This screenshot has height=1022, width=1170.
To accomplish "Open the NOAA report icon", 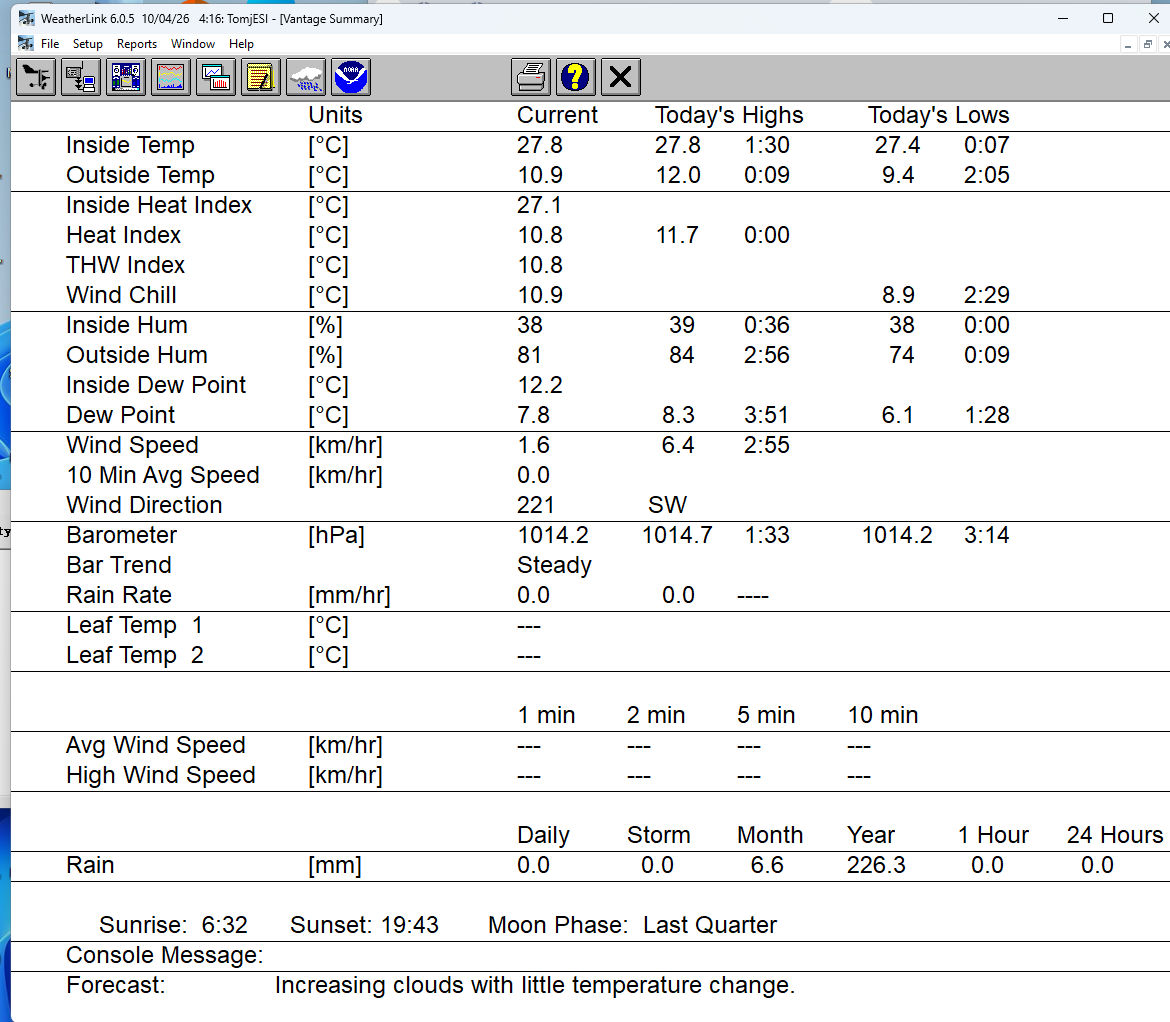I will coord(351,77).
